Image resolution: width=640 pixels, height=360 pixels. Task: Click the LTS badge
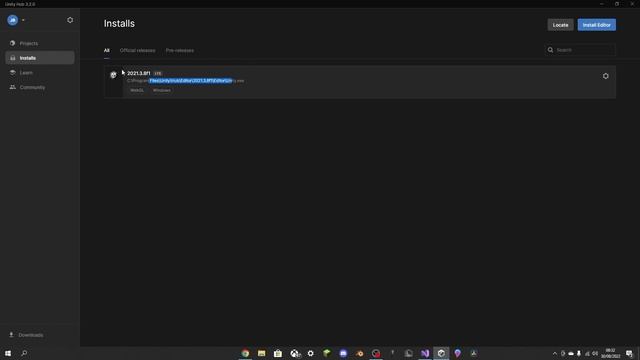tap(158, 73)
